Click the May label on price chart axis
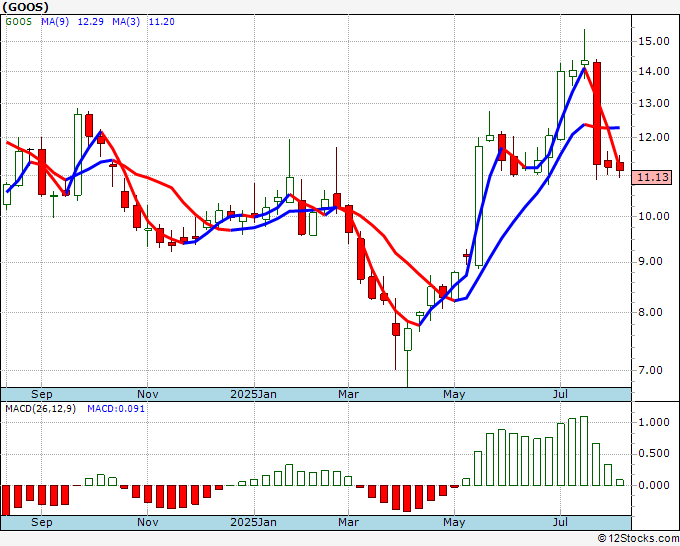Viewport: 680px width, 546px height. [454, 394]
